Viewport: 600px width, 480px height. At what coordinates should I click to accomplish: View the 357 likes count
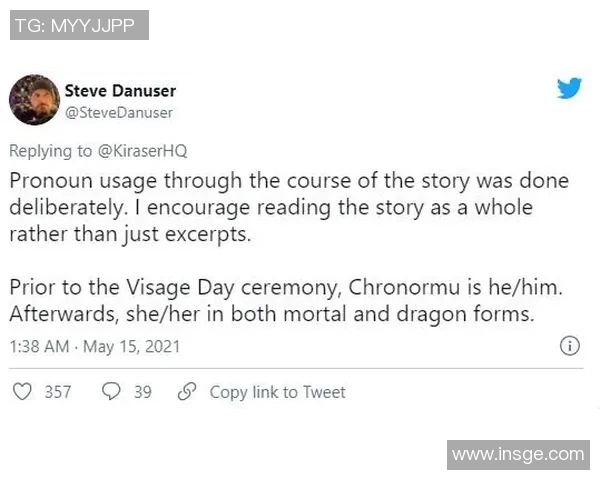58,392
